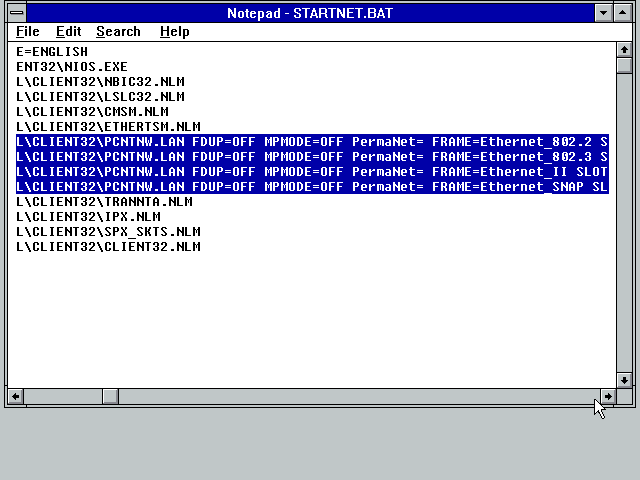Click the PCNTNW.LAN Ethernet_II line
The height and width of the screenshot is (480, 640).
tap(312, 172)
